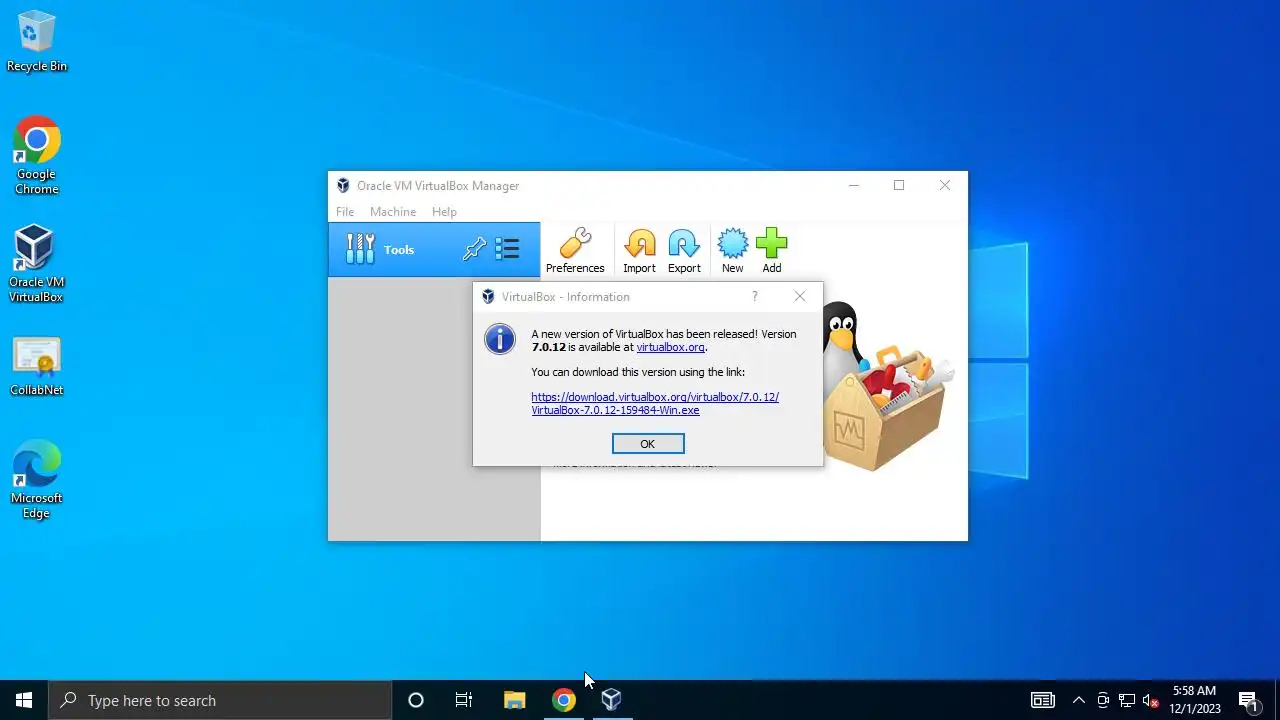Screen dimensions: 1280x720
Task: Open the File menu
Action: click(345, 212)
